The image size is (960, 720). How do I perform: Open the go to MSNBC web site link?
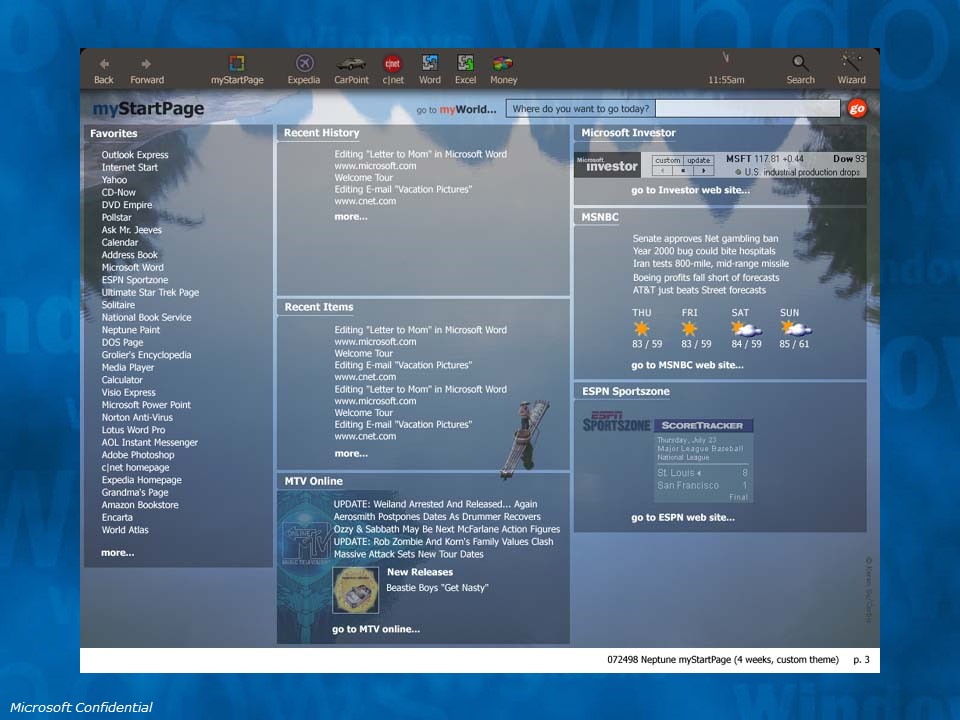pyautogui.click(x=687, y=365)
